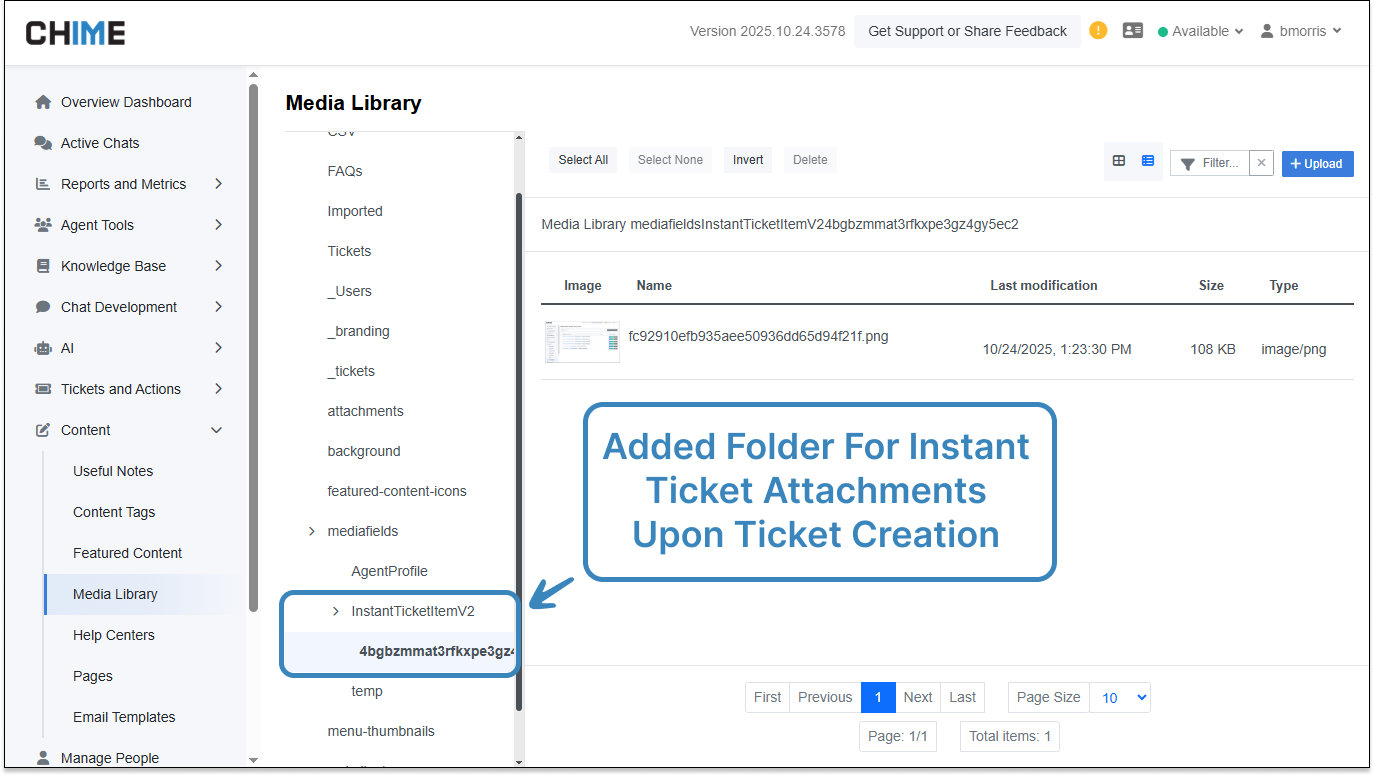Click the yellow warning alert icon

1098,30
